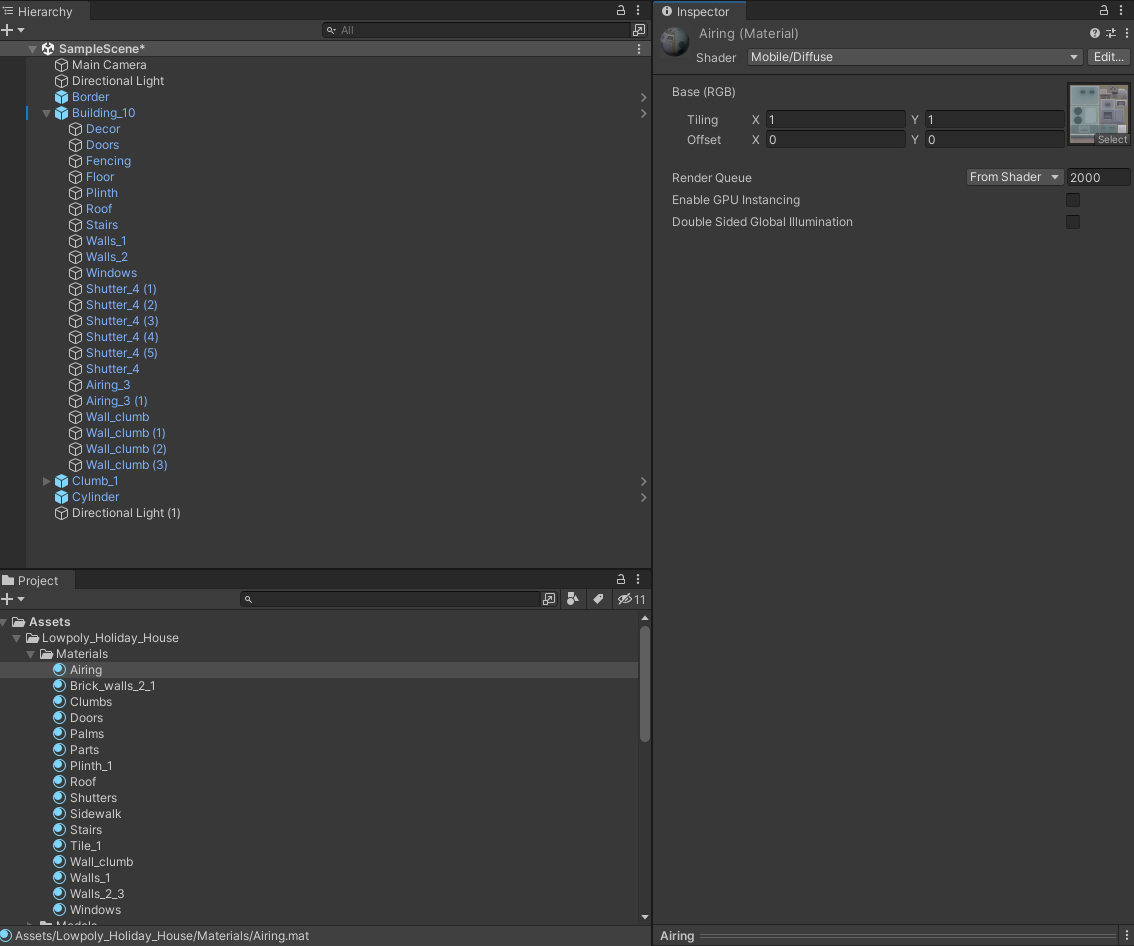This screenshot has height=946, width=1134.
Task: Enable GPU Instancing checkbox
Action: 1073,200
